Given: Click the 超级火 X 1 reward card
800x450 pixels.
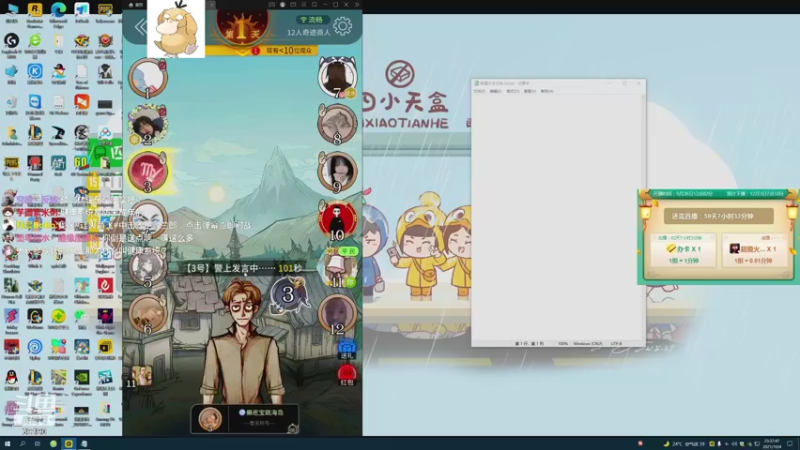Looking at the screenshot, I should (x=753, y=250).
